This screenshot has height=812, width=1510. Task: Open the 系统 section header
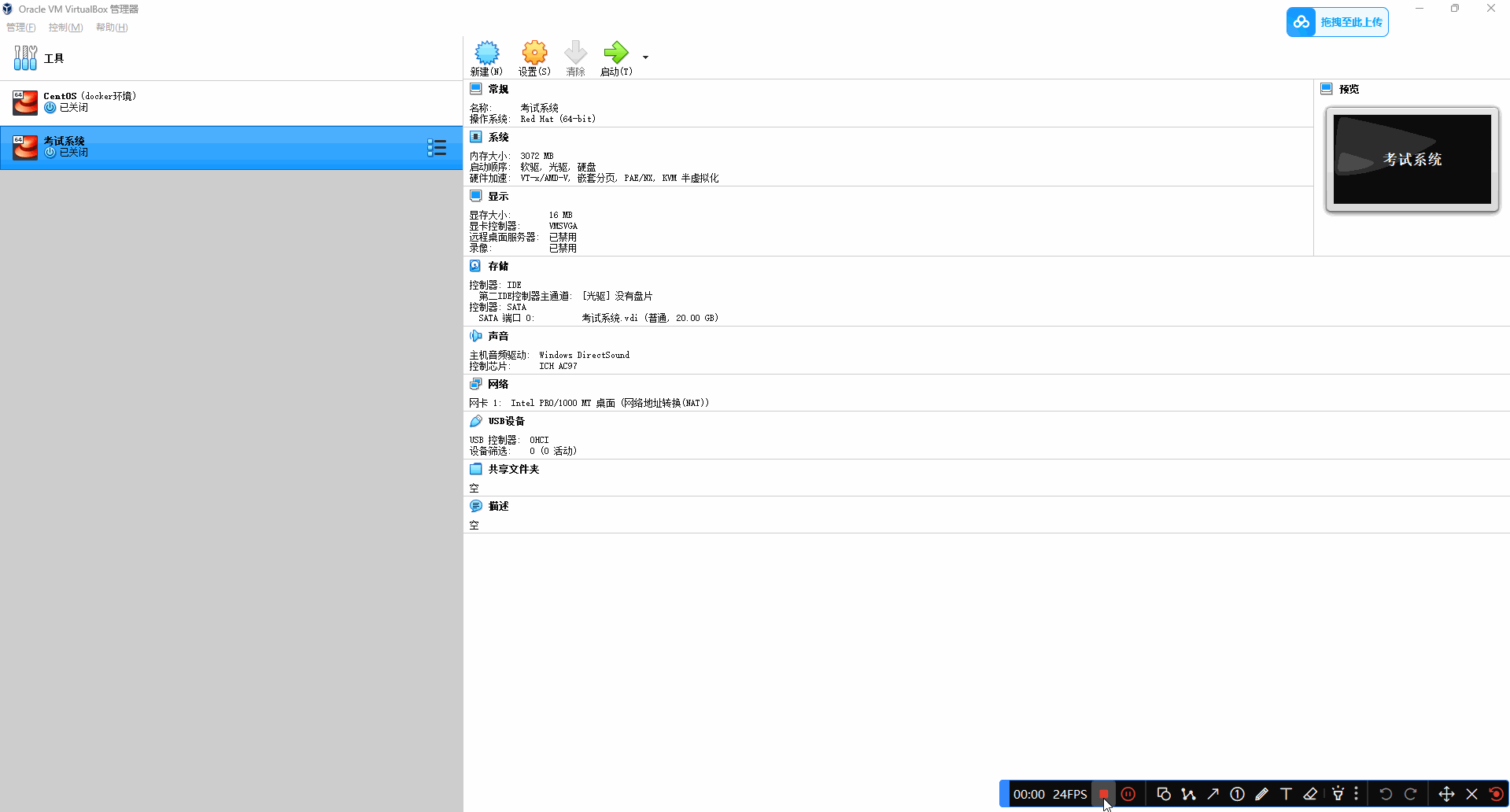pos(498,138)
